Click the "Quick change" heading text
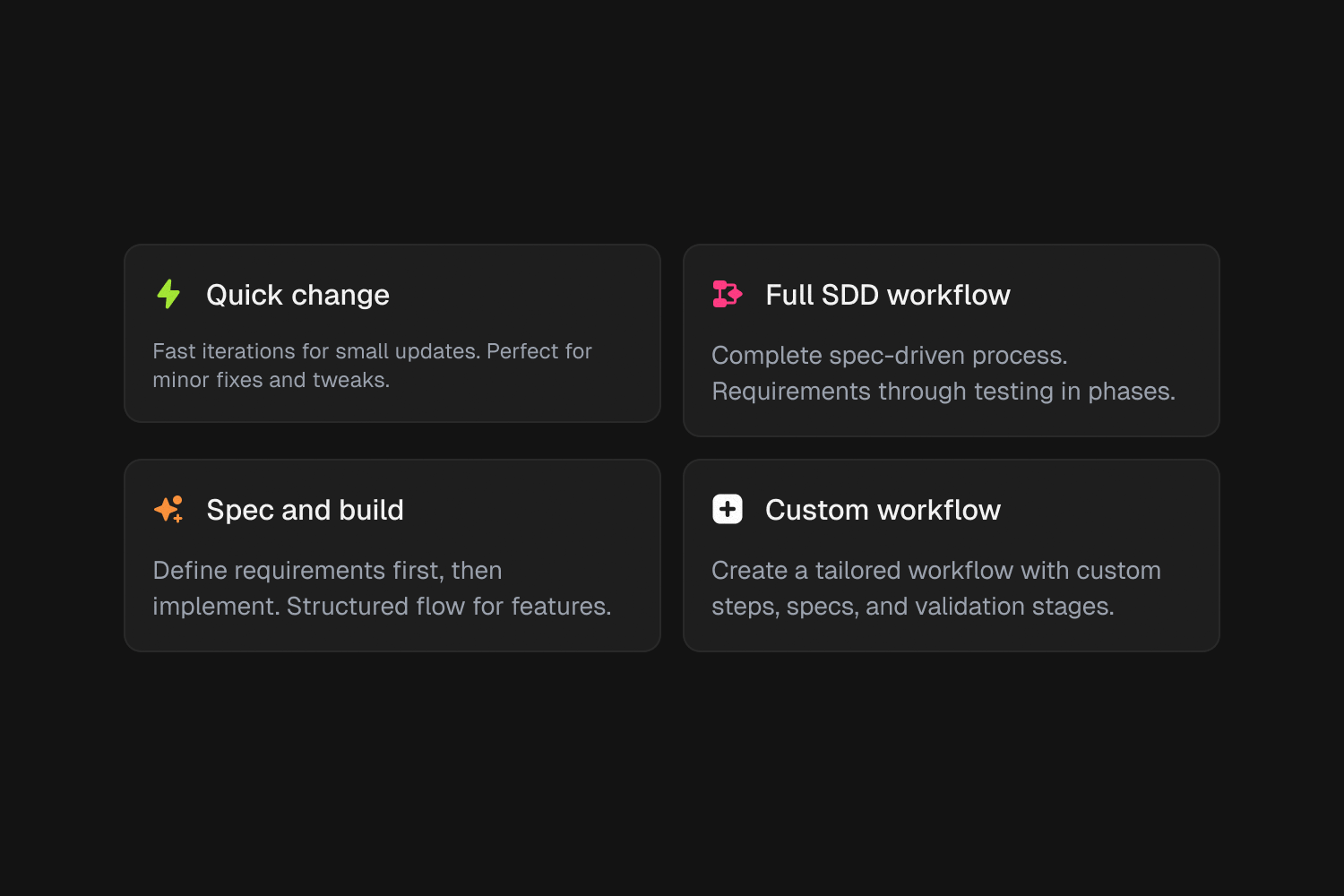 (x=298, y=295)
